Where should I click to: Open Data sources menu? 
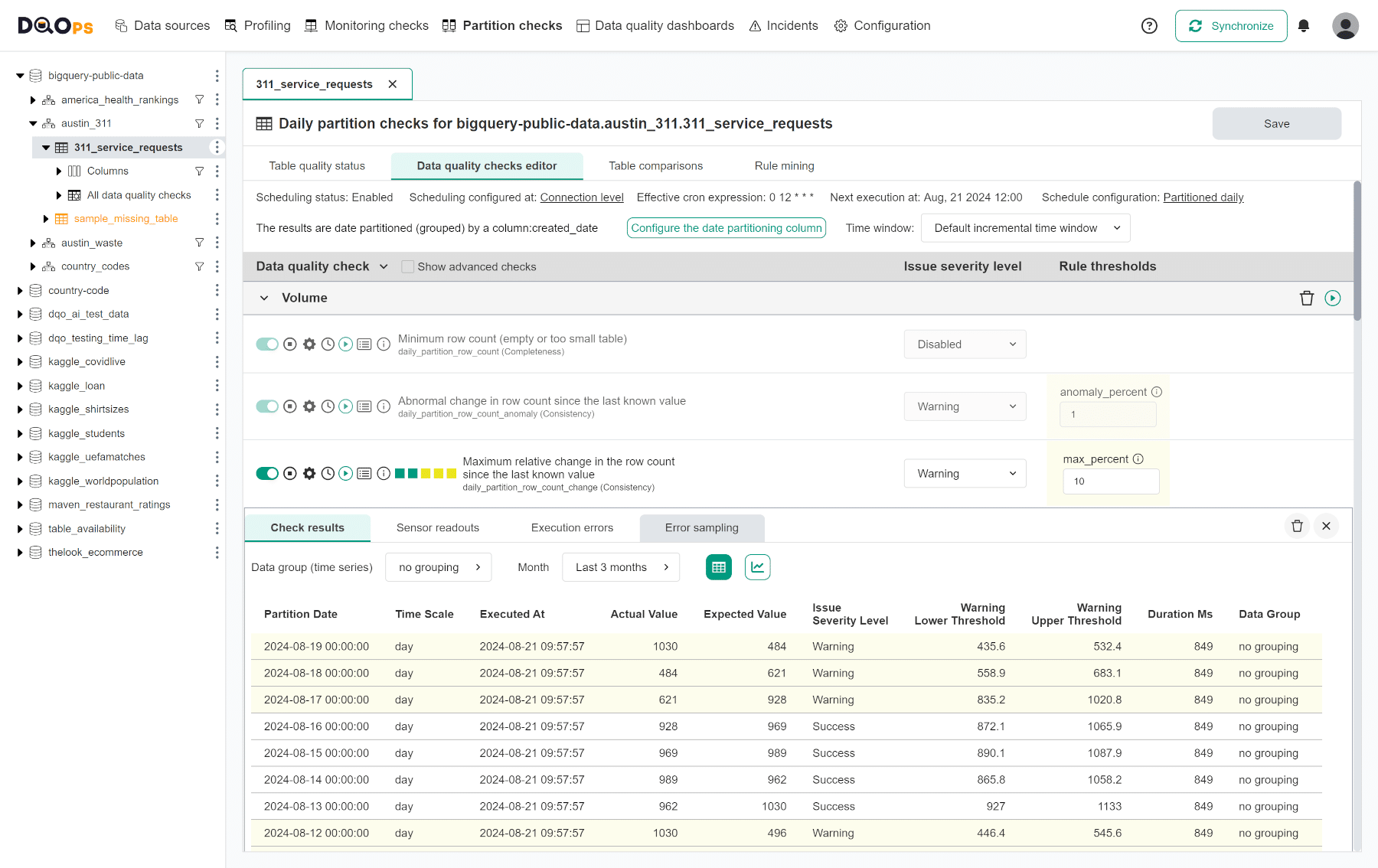[x=162, y=26]
